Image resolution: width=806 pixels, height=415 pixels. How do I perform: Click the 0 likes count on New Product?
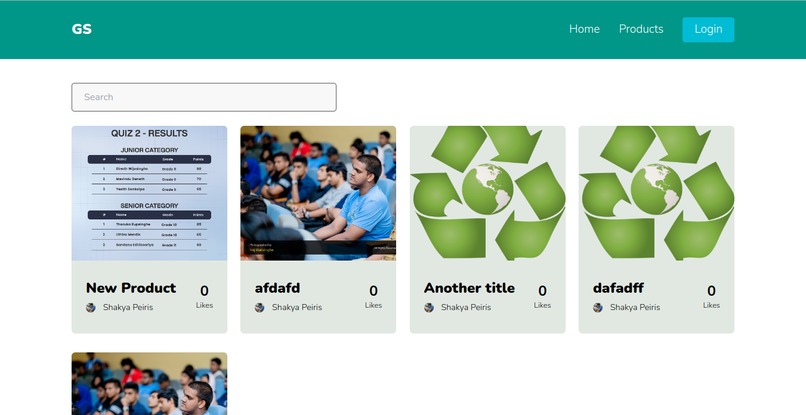[204, 291]
